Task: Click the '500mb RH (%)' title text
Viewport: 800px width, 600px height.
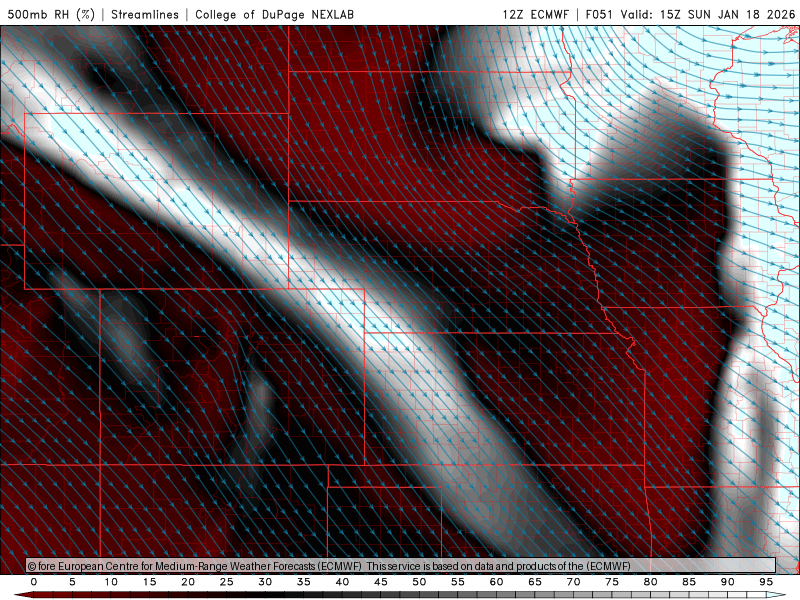Action: pos(51,14)
